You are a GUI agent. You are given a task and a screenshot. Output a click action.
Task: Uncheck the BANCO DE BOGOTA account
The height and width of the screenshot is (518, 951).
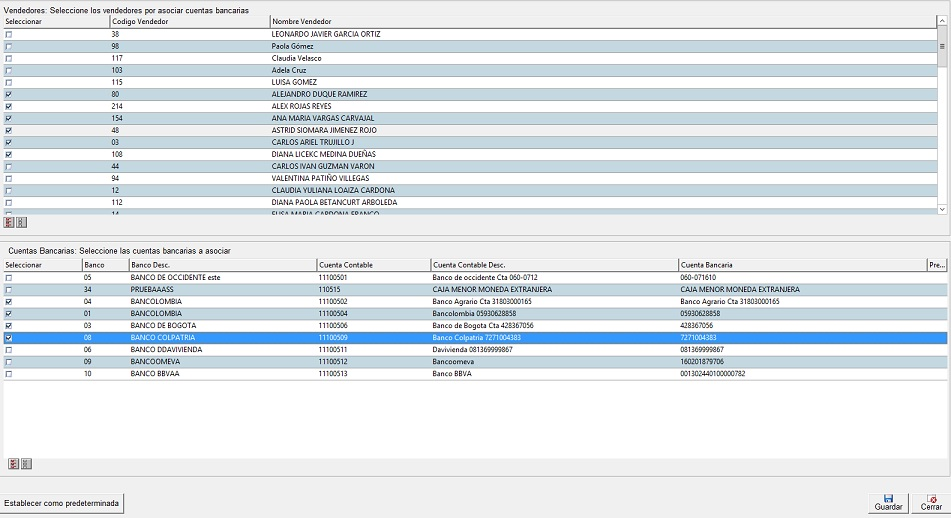pyautogui.click(x=10, y=326)
